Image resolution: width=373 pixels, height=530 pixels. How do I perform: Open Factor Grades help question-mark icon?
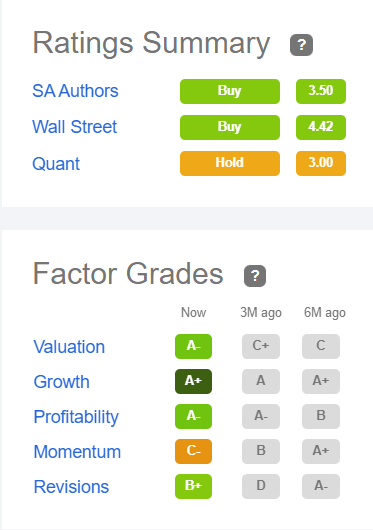255,276
